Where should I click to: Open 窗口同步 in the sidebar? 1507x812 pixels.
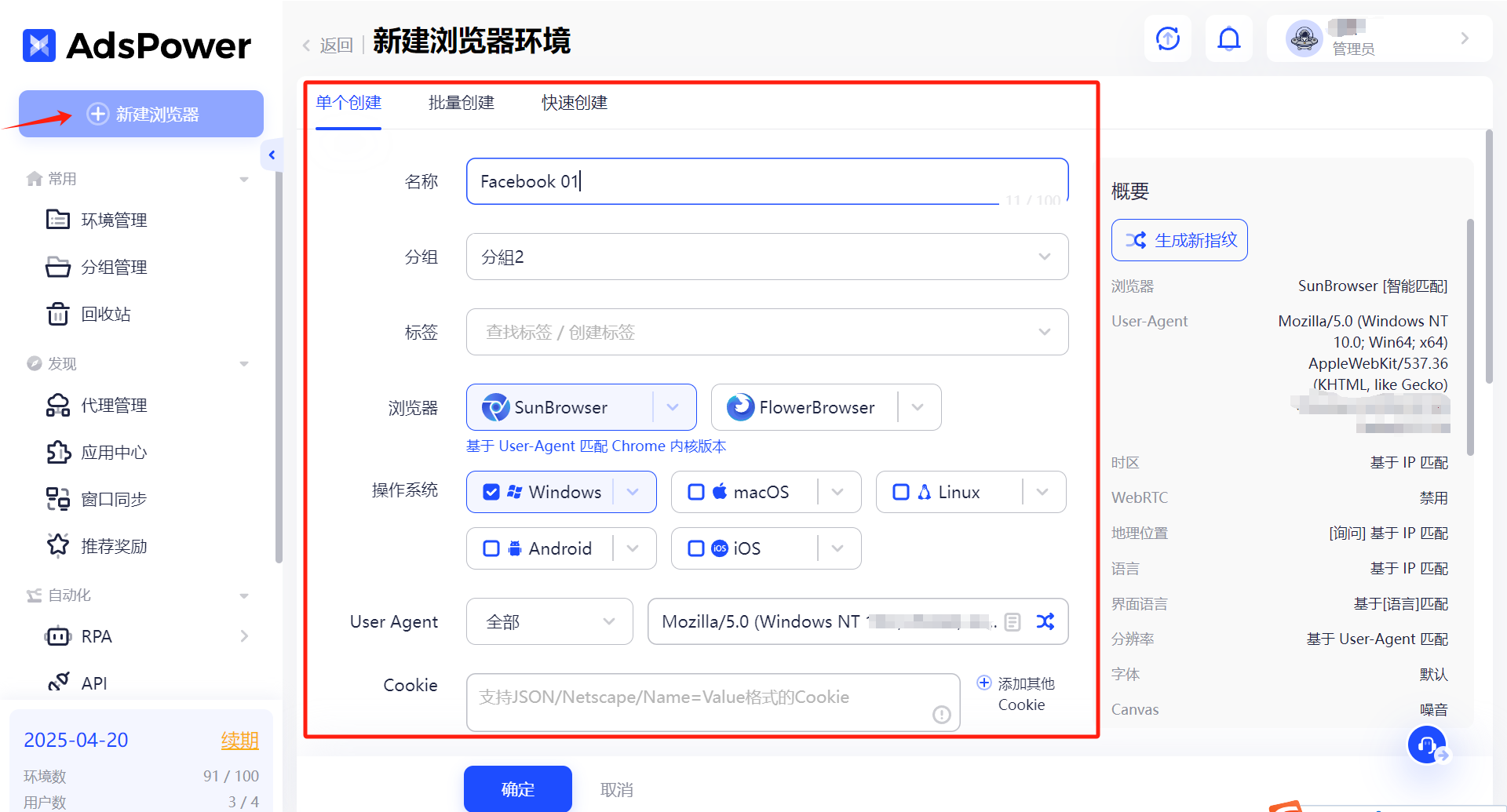click(x=114, y=499)
